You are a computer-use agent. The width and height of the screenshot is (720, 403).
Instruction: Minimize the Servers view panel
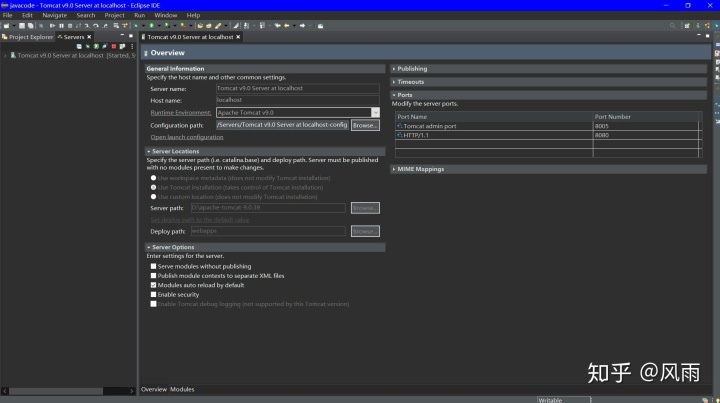(122, 36)
